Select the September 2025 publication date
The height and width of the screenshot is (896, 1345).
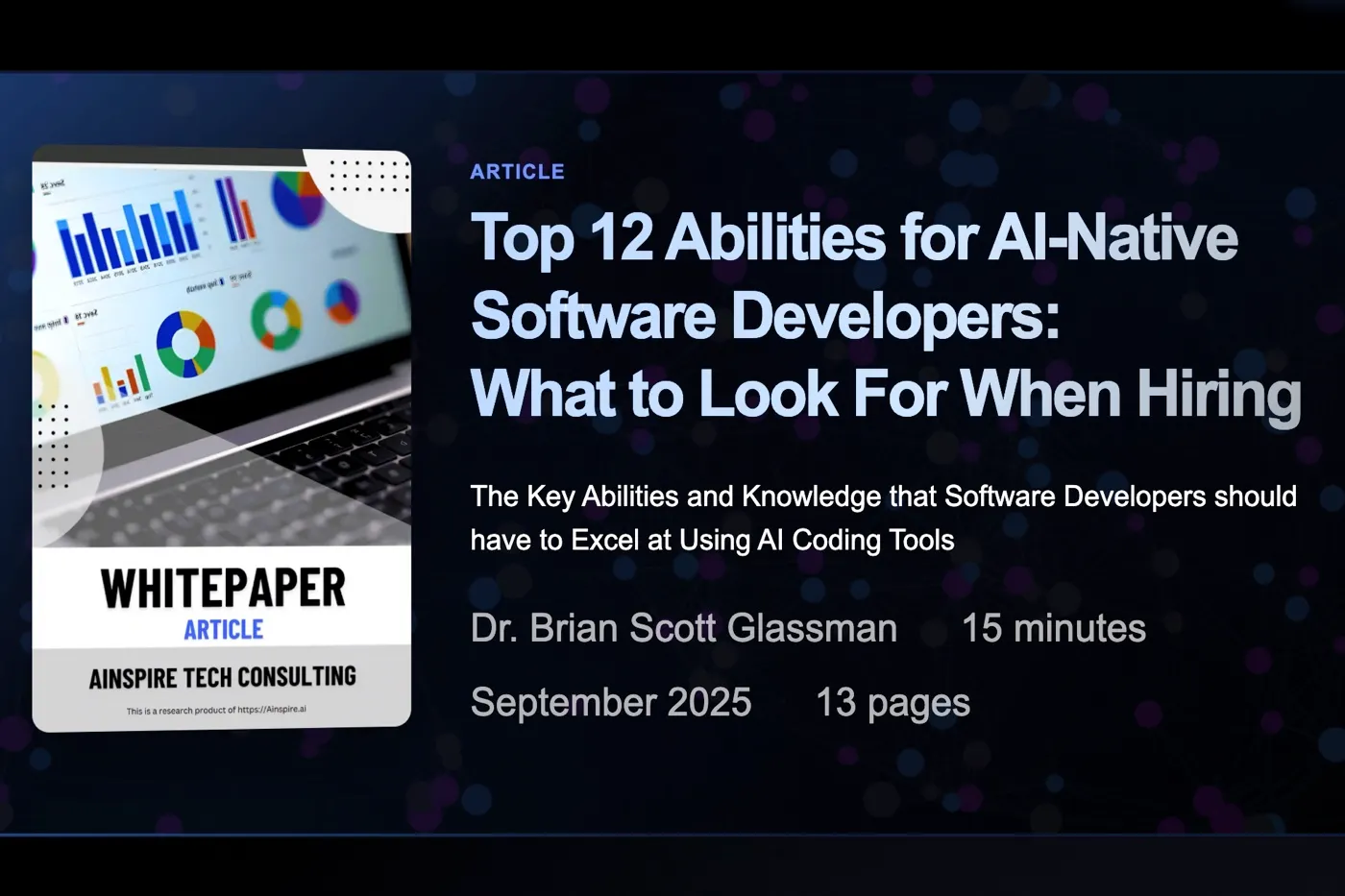(611, 702)
